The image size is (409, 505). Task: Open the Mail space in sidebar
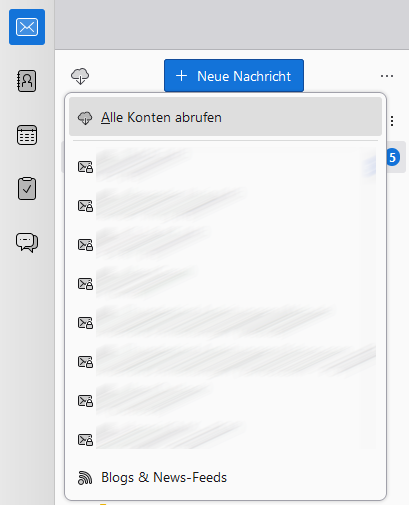click(x=27, y=27)
